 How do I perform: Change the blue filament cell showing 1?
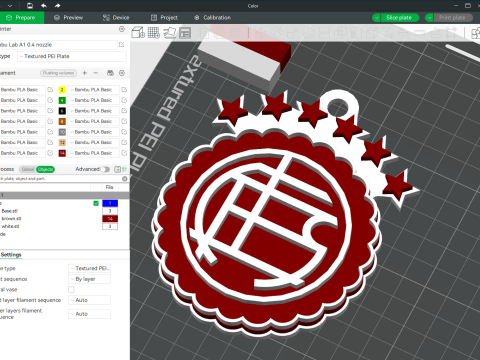110,203
